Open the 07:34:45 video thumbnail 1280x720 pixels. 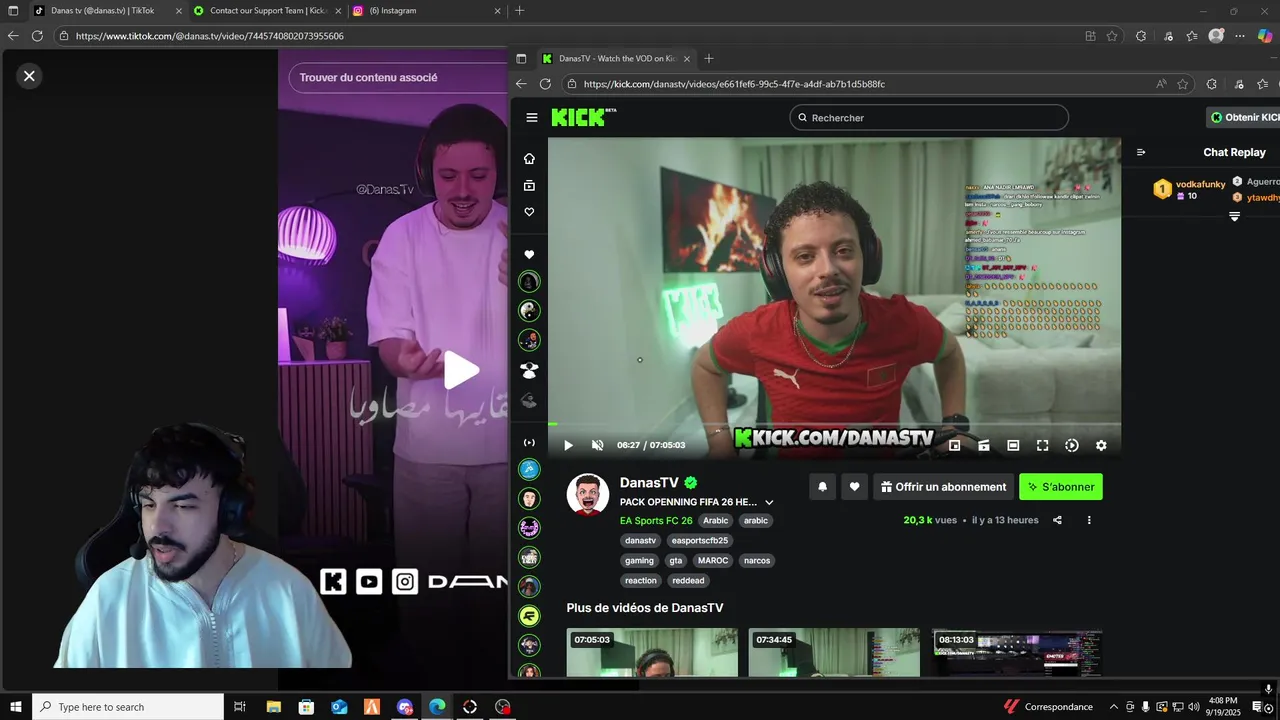[x=834, y=652]
